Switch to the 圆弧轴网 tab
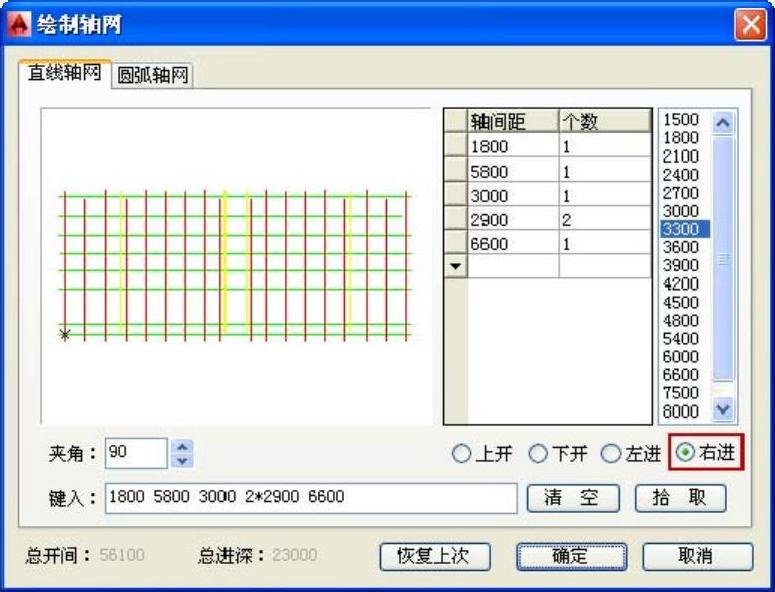Image resolution: width=775 pixels, height=592 pixels. coord(153,76)
